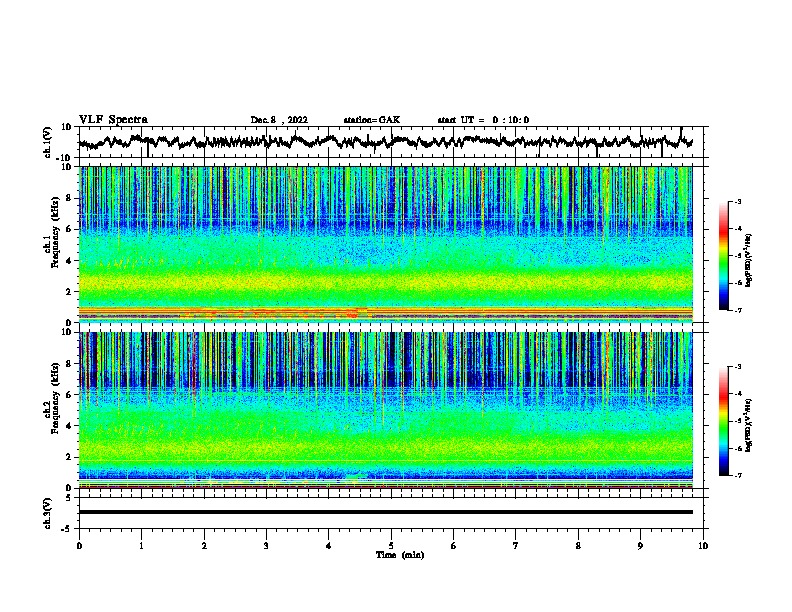Click the date 'Dec. 8, 2022' label
The image size is (792, 612).
[279, 120]
